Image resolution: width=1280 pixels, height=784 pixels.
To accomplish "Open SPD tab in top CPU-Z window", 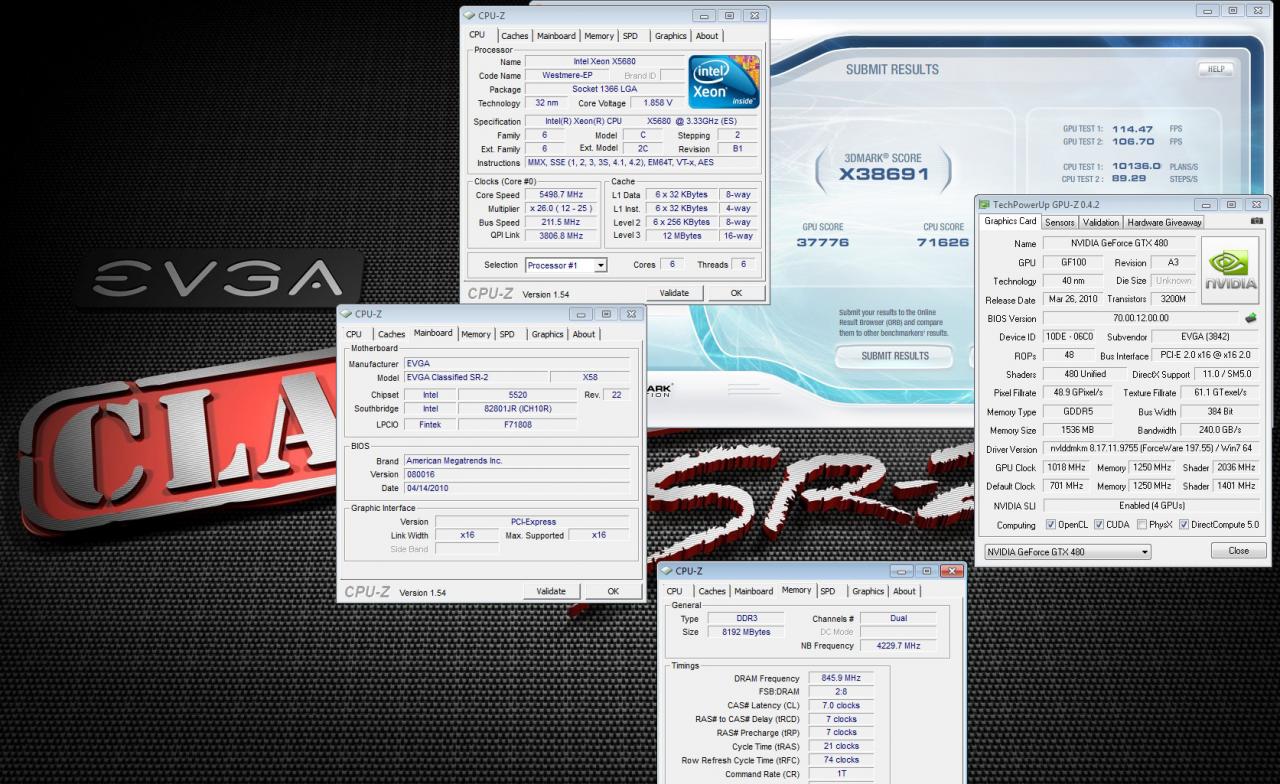I will (630, 36).
